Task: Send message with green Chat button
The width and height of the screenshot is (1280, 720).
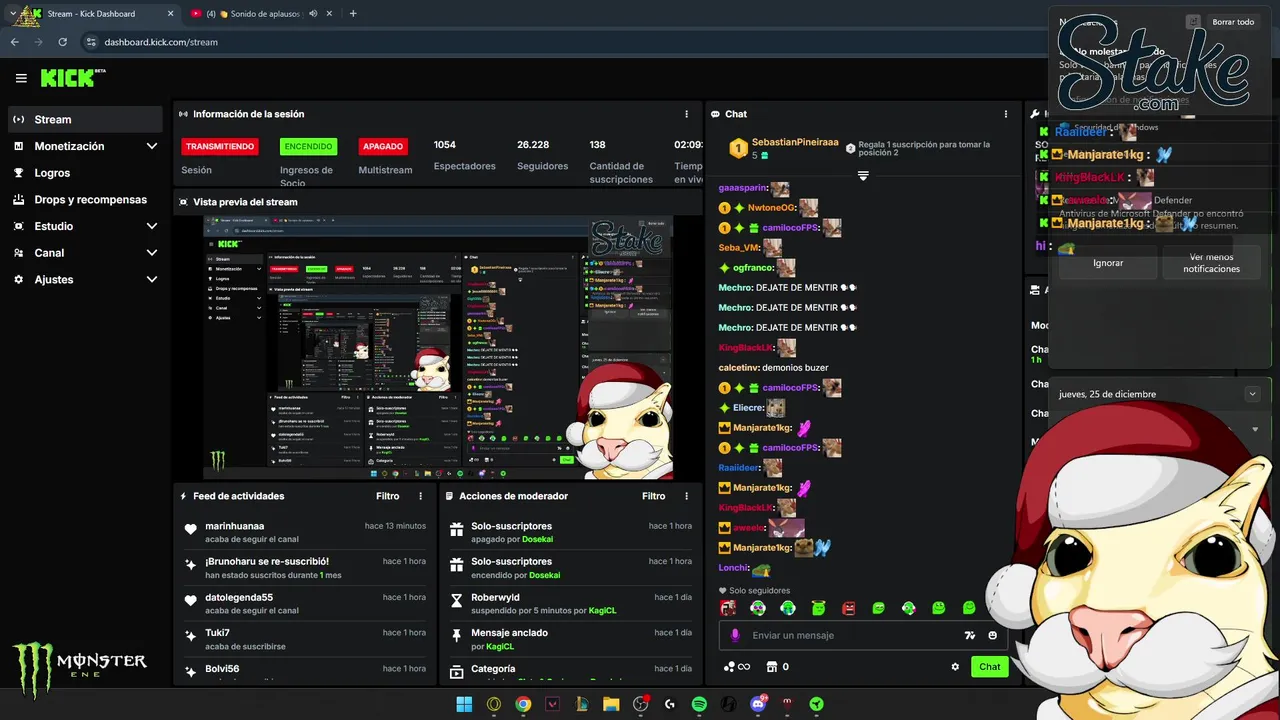Action: click(x=989, y=667)
